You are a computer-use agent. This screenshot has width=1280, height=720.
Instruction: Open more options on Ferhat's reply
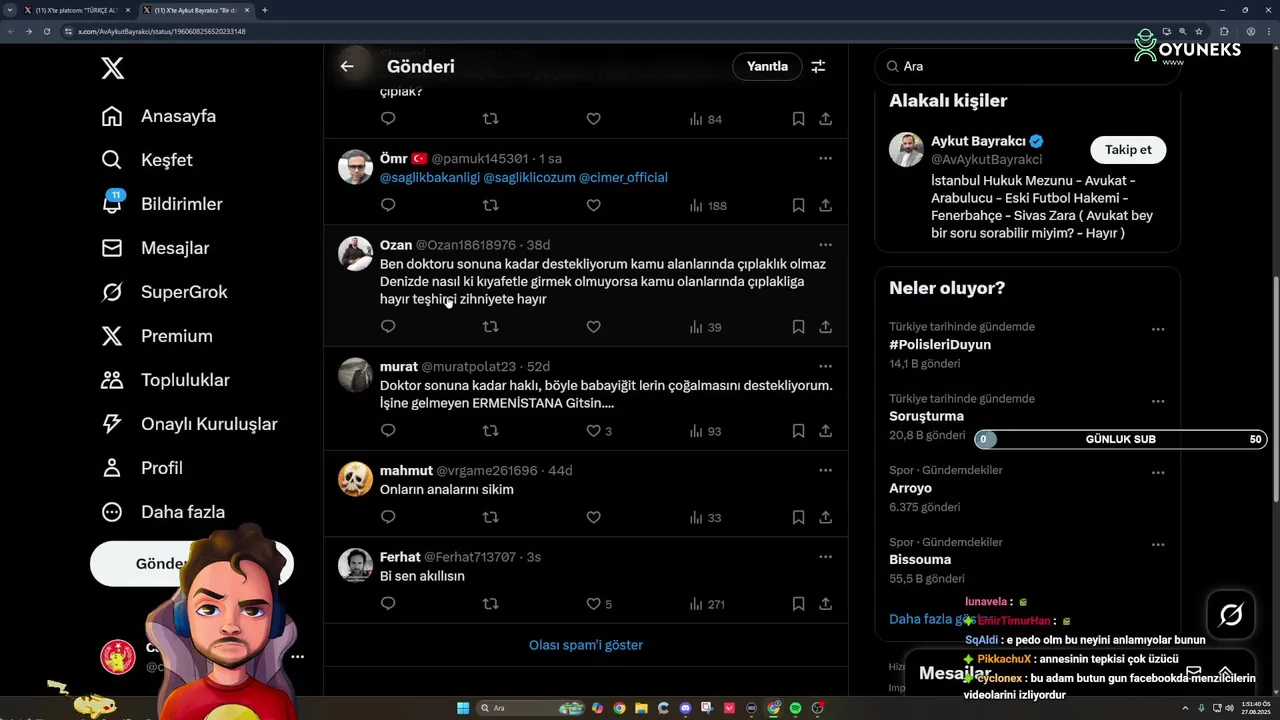(825, 557)
